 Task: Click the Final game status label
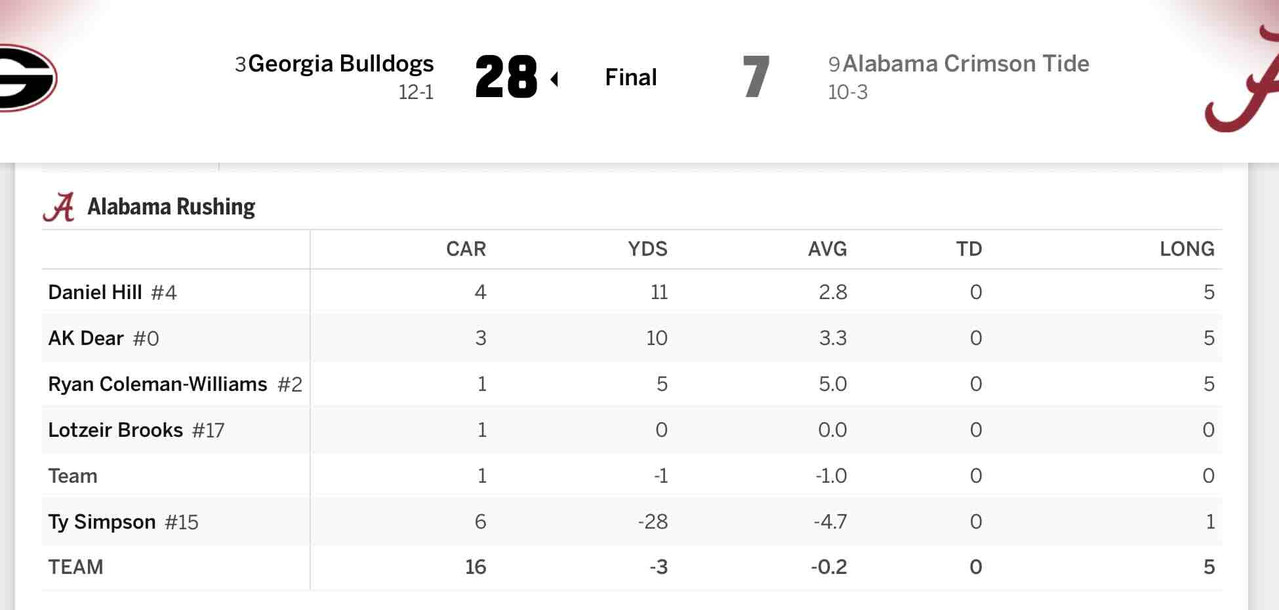tap(631, 77)
